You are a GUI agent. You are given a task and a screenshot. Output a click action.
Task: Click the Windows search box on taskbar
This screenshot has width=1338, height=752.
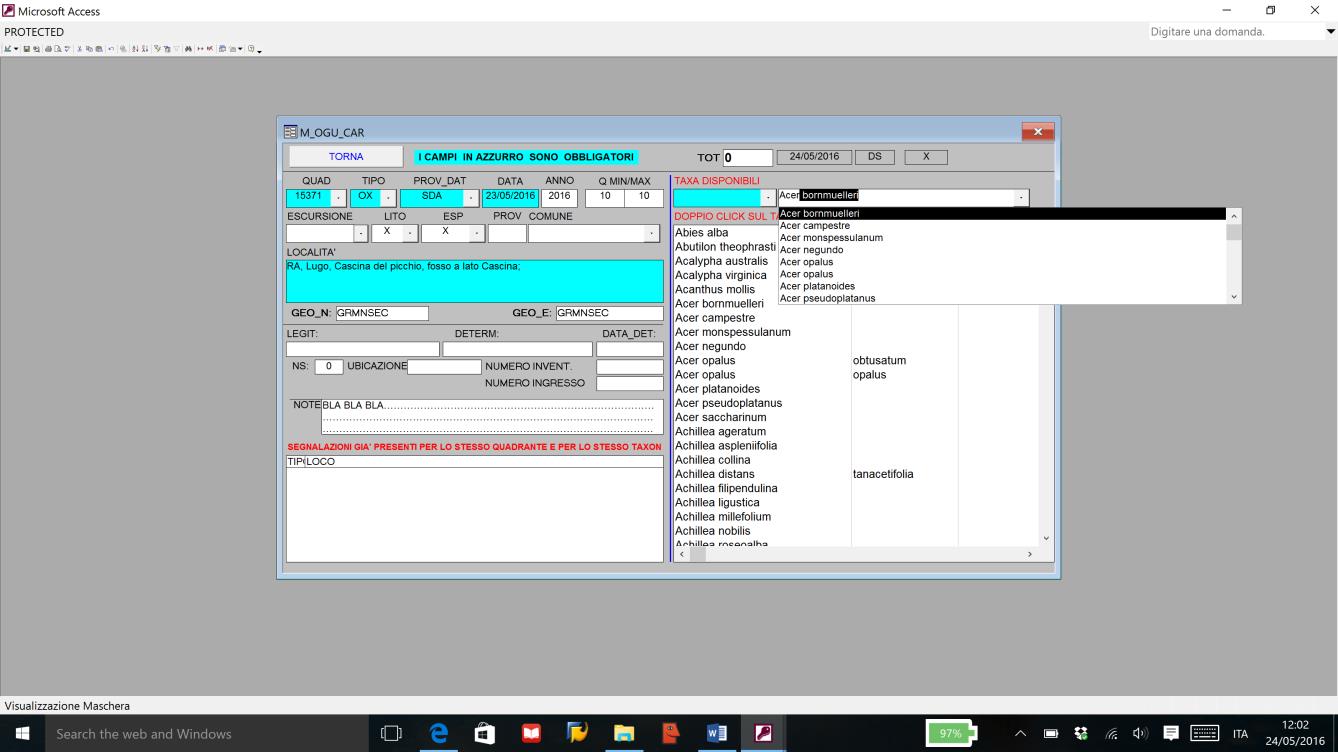(205, 734)
